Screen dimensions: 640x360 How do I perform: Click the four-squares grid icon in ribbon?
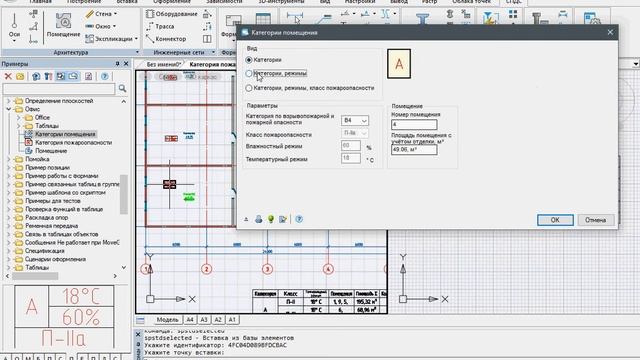click(x=513, y=15)
